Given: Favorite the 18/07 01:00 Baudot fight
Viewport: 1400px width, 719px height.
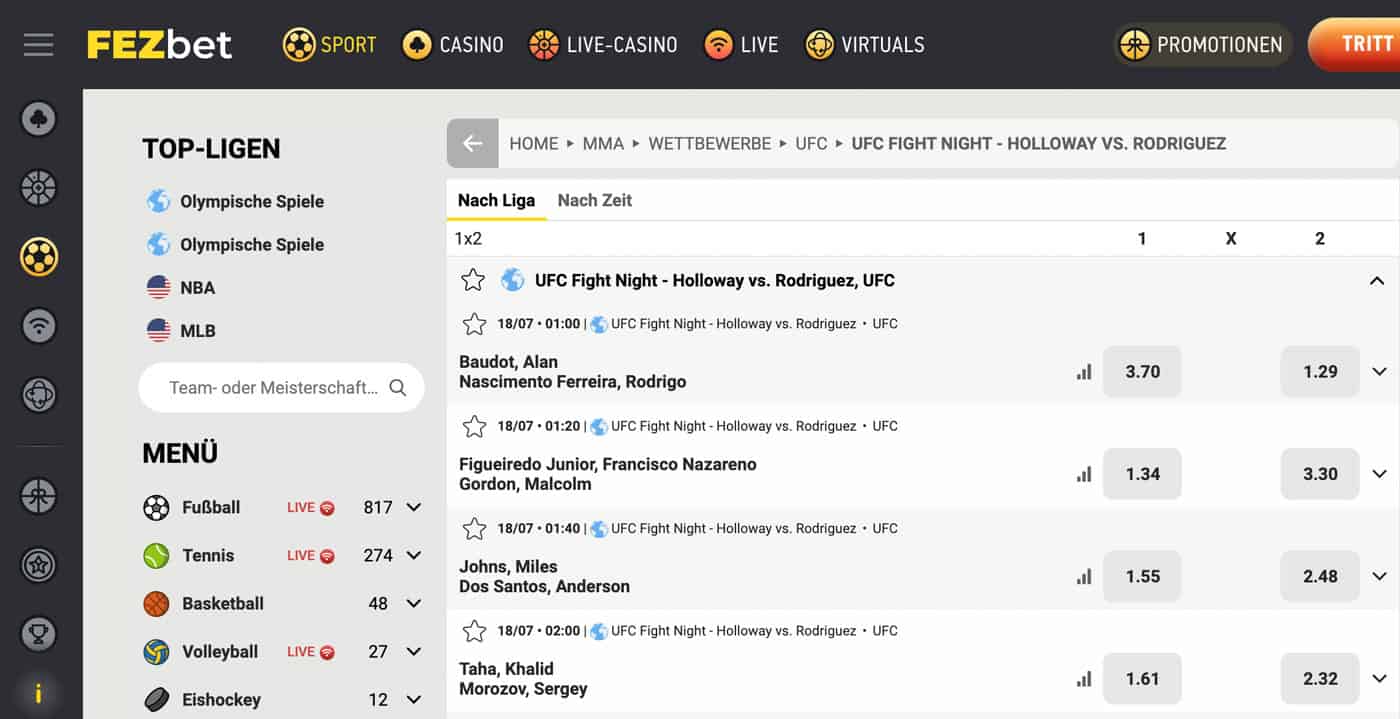Looking at the screenshot, I should pos(474,324).
